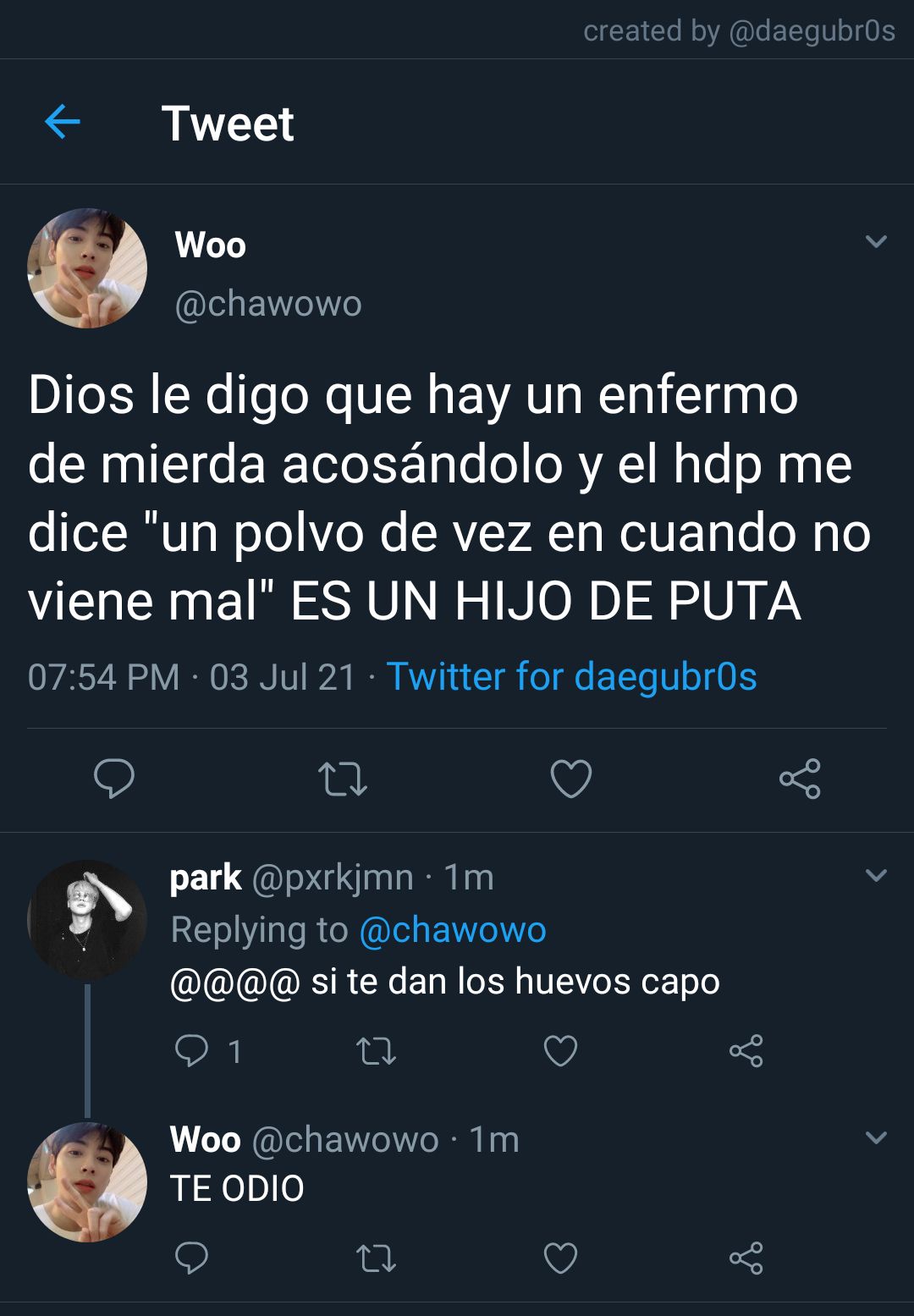This screenshot has height=1316, width=914.
Task: Open replies on park's tweet
Action: 208,1051
